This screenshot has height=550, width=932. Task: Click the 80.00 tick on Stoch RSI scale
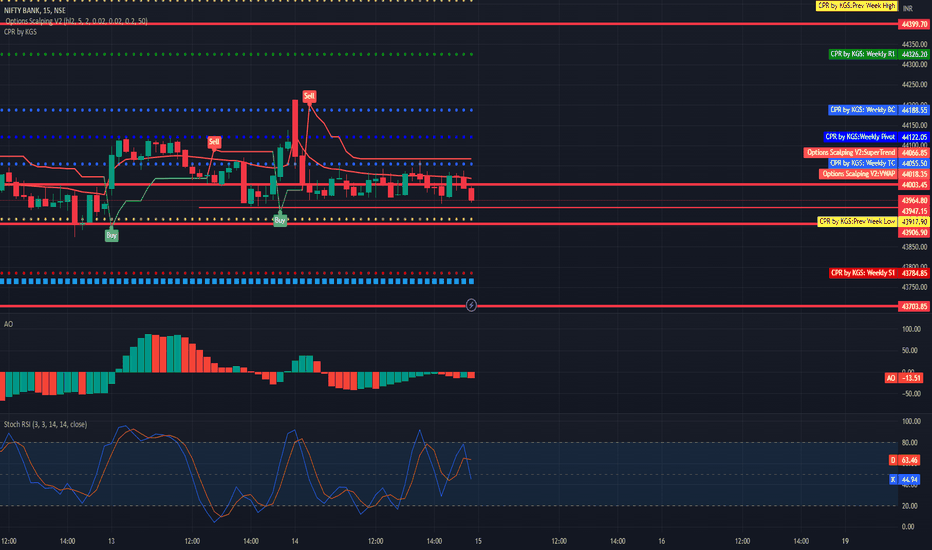pyautogui.click(x=909, y=442)
